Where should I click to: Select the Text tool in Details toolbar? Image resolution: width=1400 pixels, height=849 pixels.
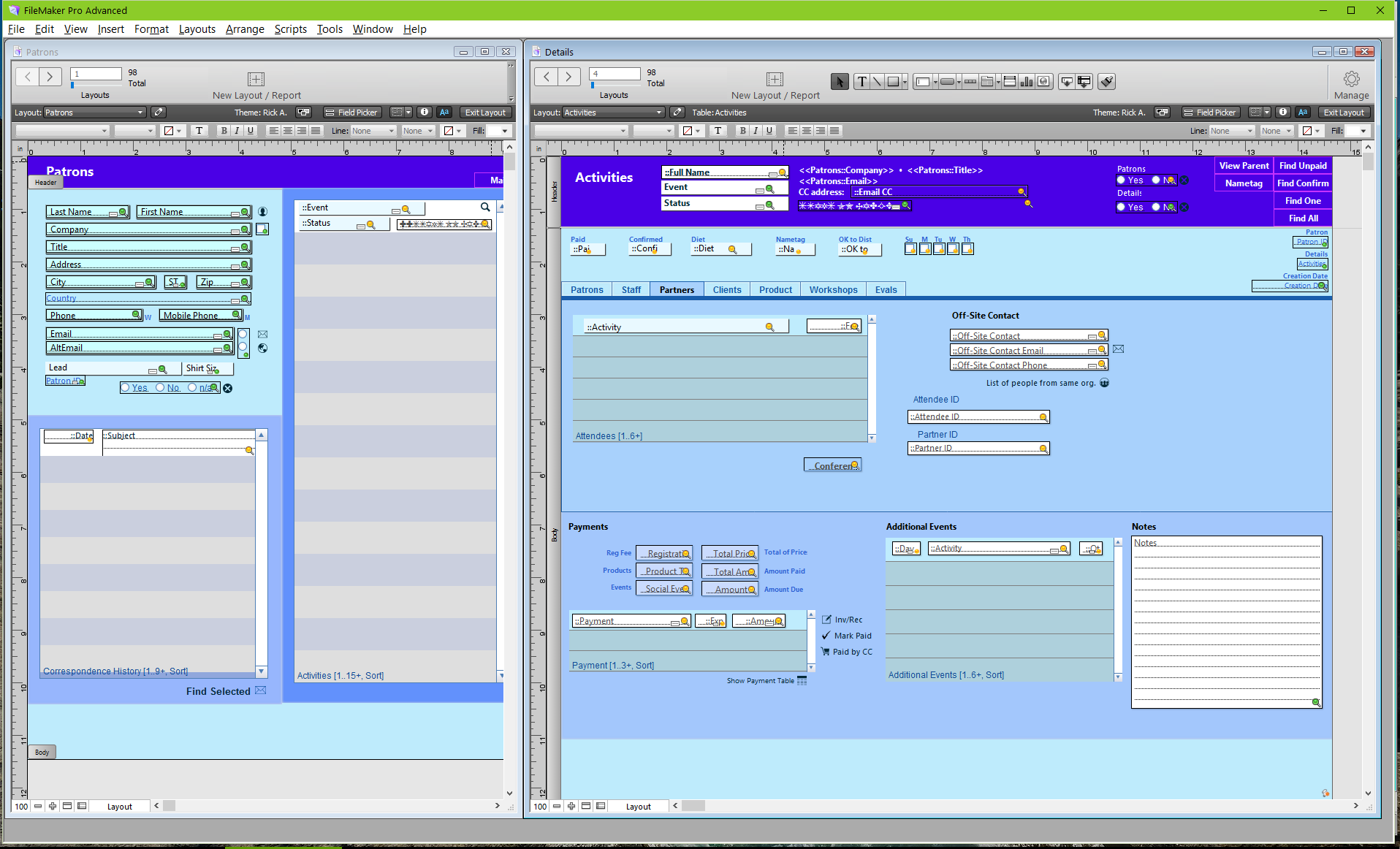click(x=862, y=82)
